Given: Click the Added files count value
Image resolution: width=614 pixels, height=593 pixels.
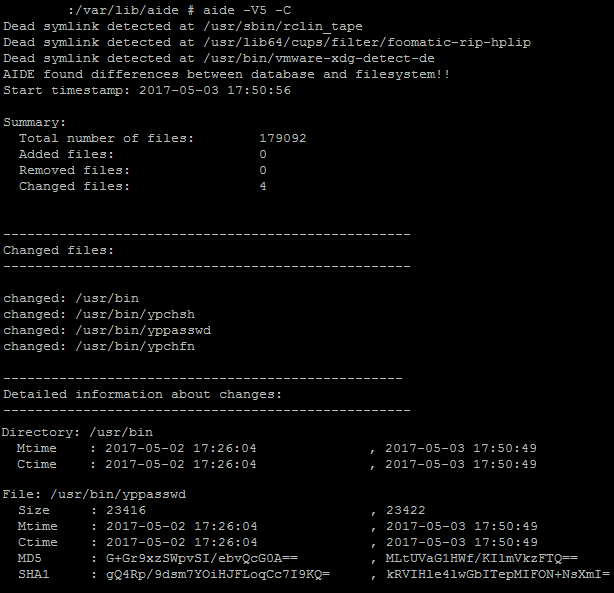Looking at the screenshot, I should (263, 154).
